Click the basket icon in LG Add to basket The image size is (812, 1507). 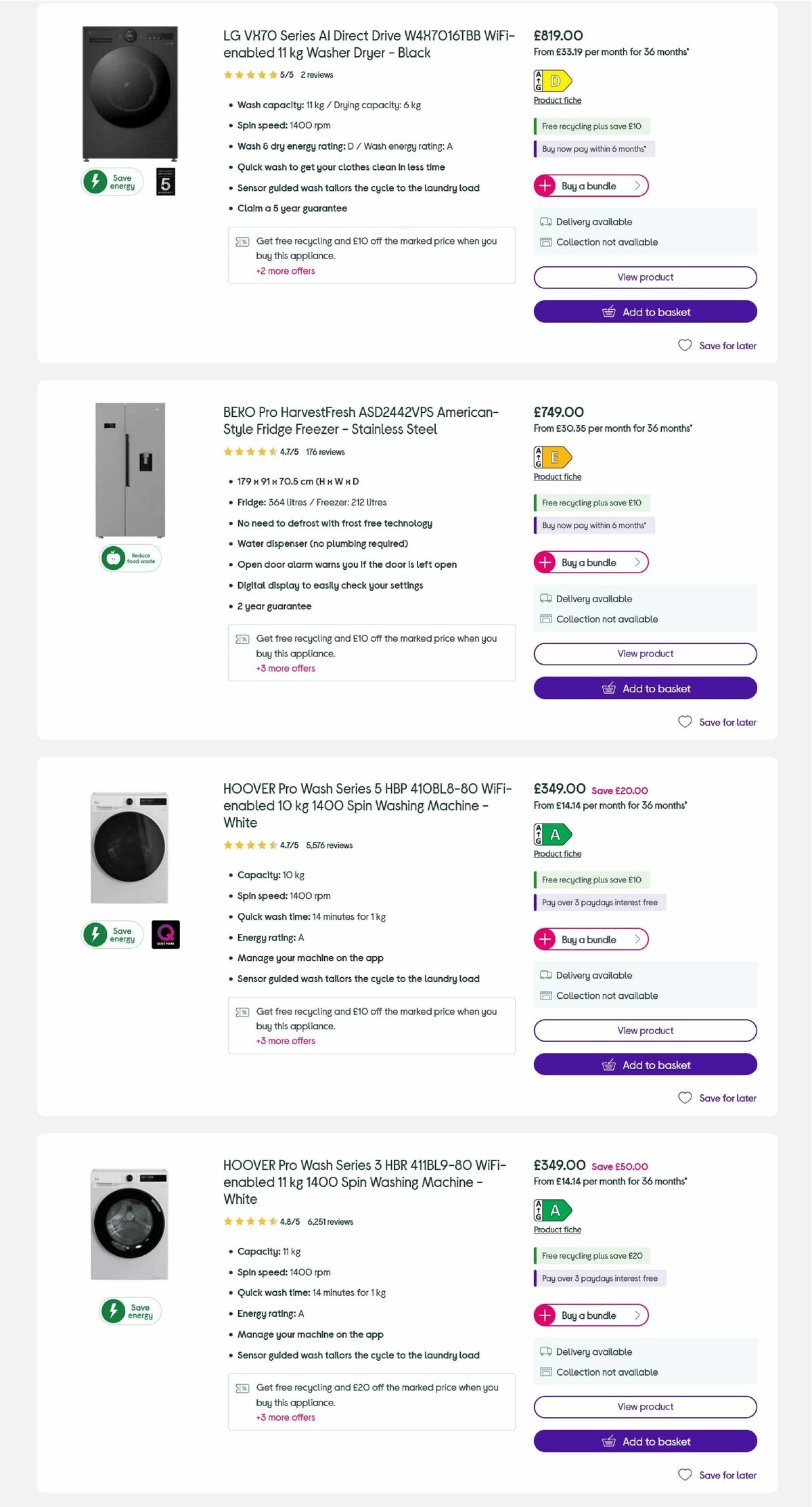[608, 312]
